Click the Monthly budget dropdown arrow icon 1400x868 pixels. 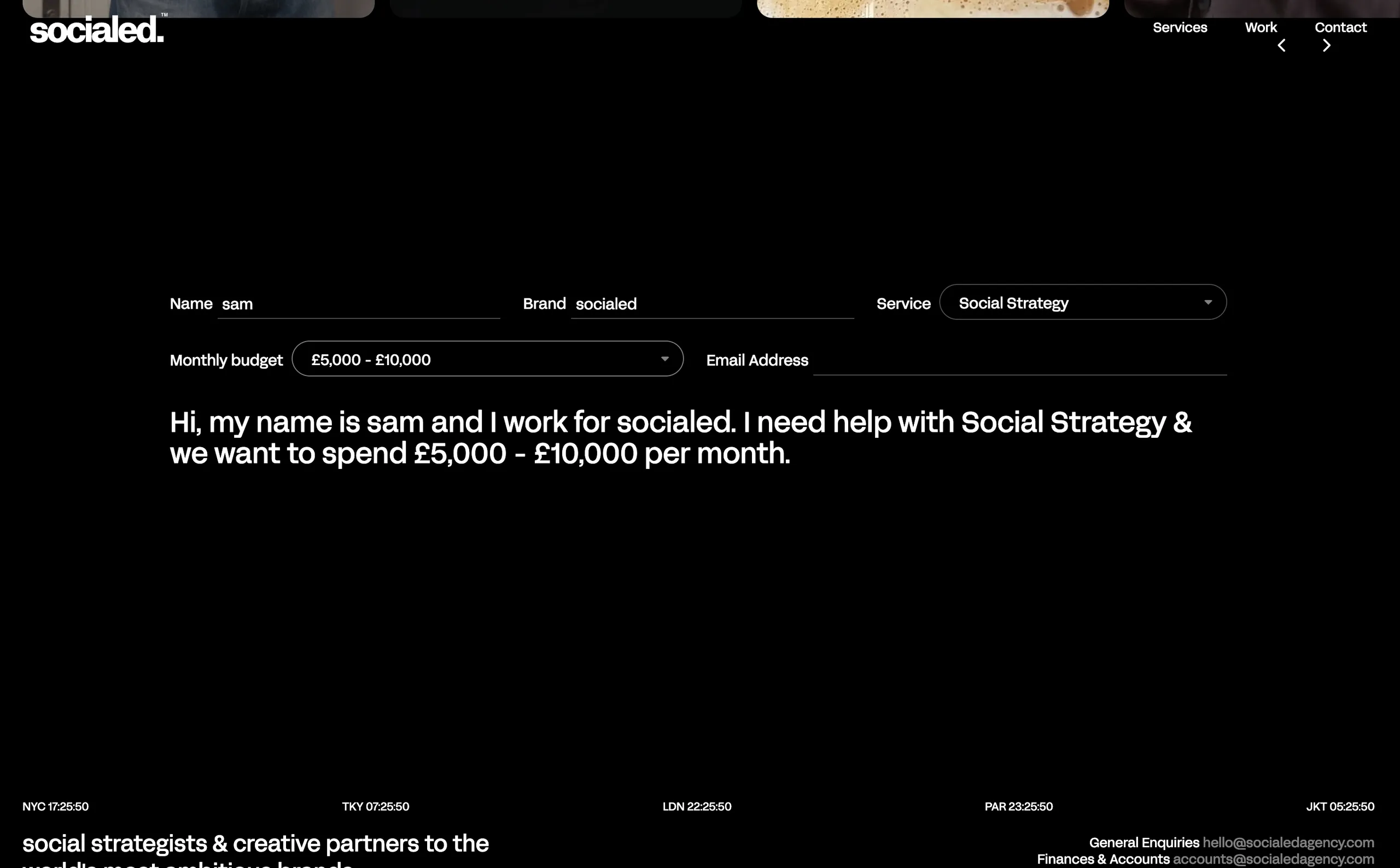tap(664, 359)
